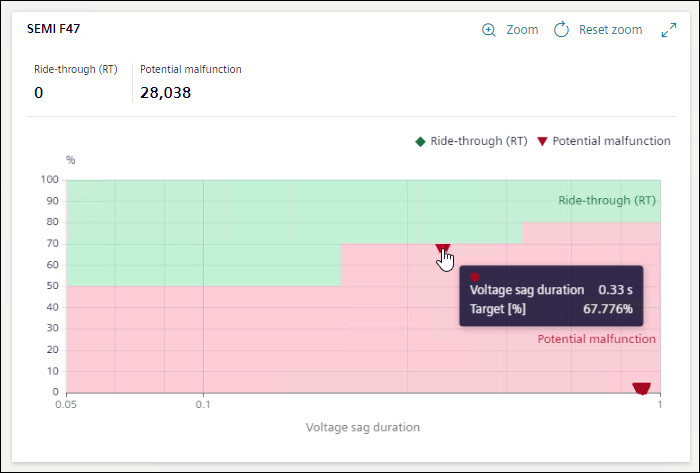Toggle Potential malfunction series in the legend
This screenshot has height=473, width=700.
[x=611, y=141]
